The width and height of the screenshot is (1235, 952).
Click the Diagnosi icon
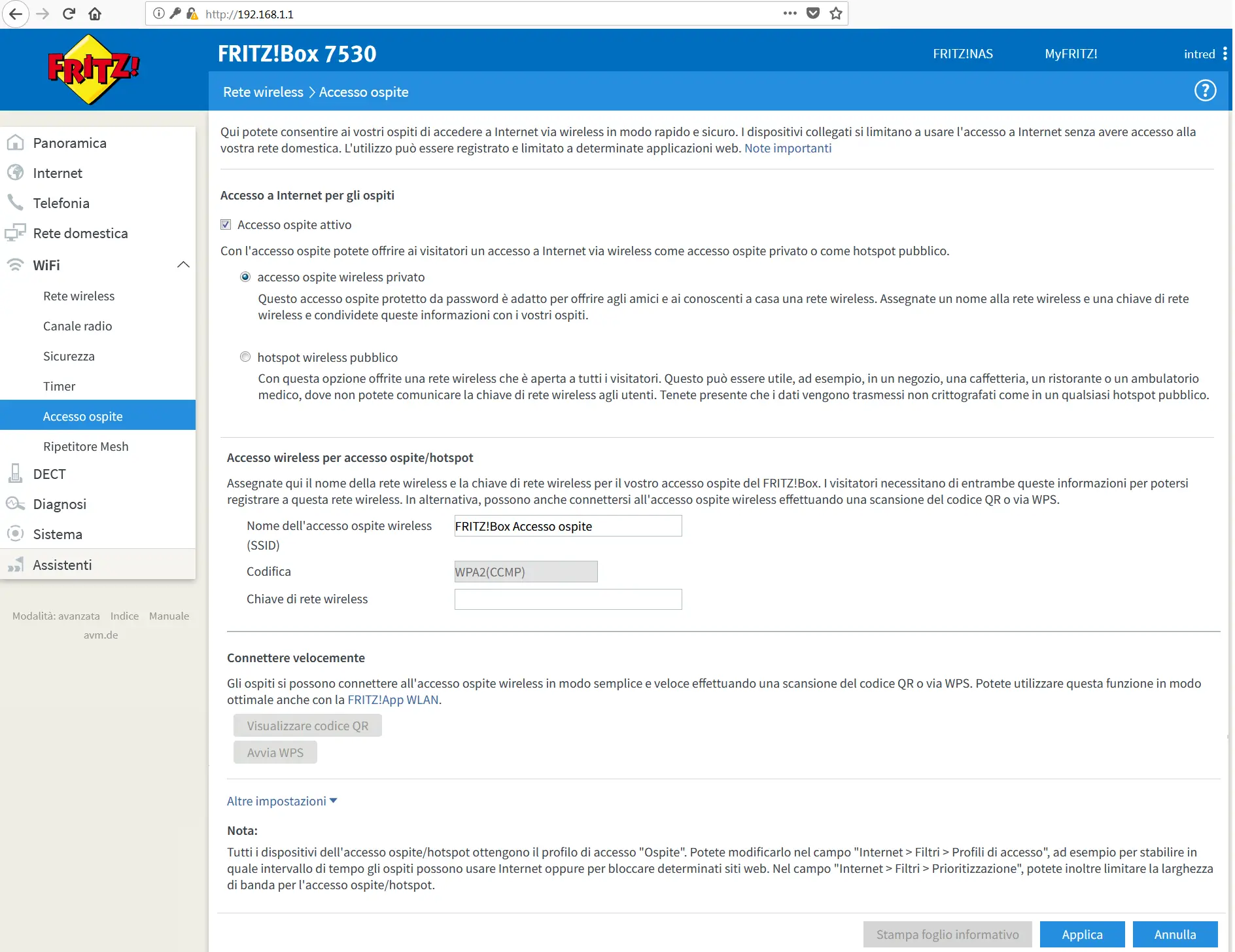point(16,504)
